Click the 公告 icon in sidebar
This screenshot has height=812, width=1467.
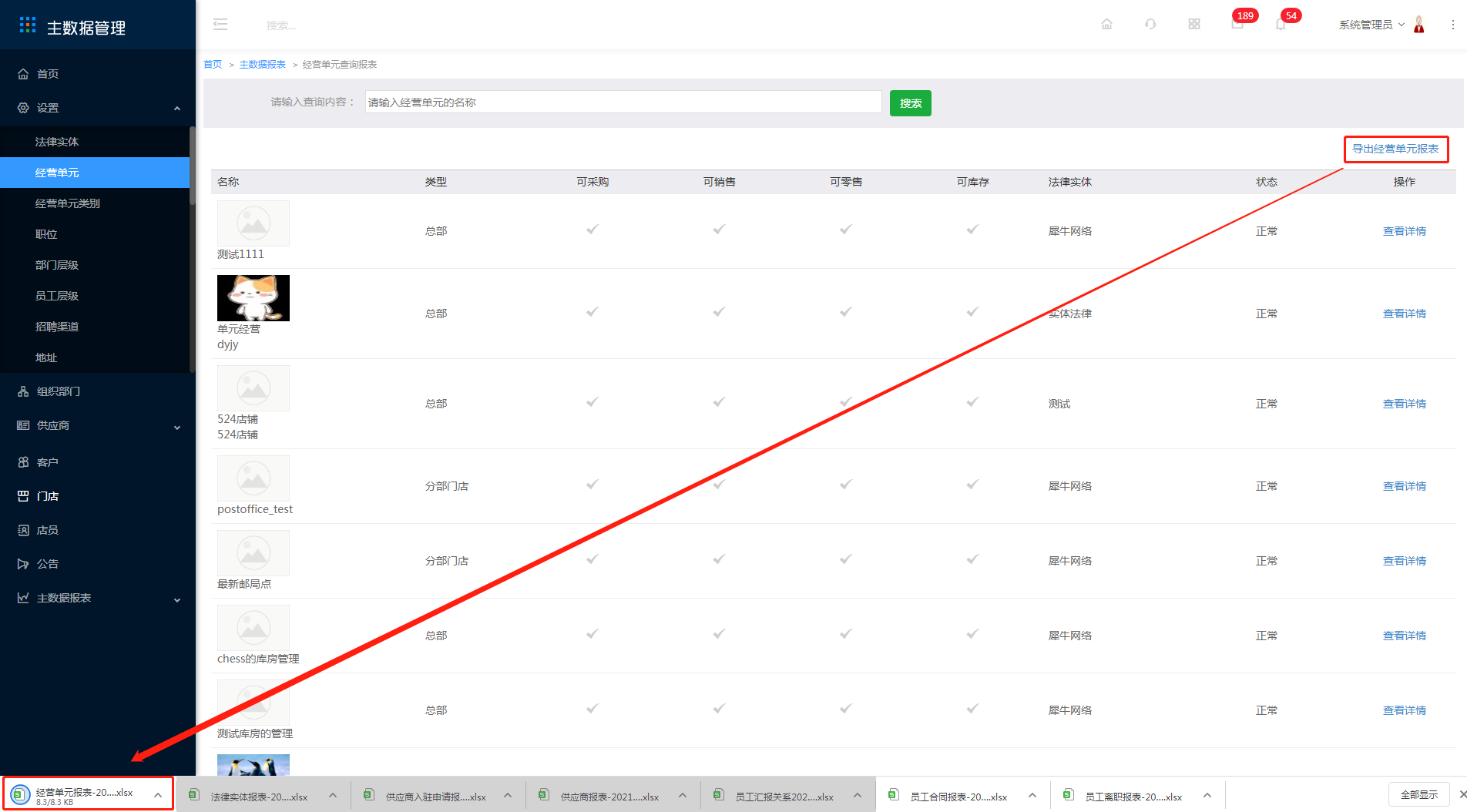coord(23,564)
